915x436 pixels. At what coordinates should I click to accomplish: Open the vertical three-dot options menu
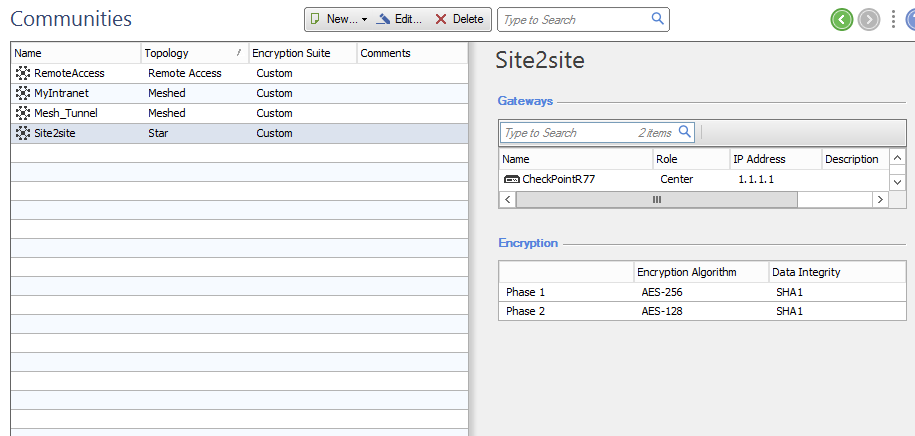(x=893, y=20)
